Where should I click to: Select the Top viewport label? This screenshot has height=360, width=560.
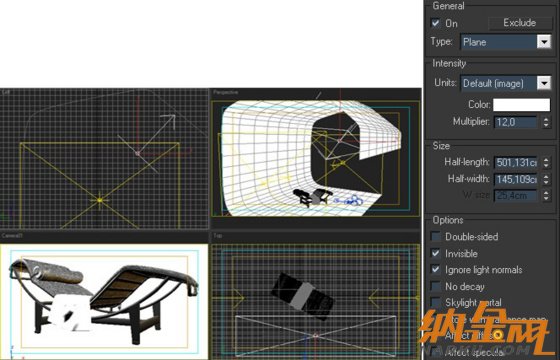pyautogui.click(x=217, y=236)
